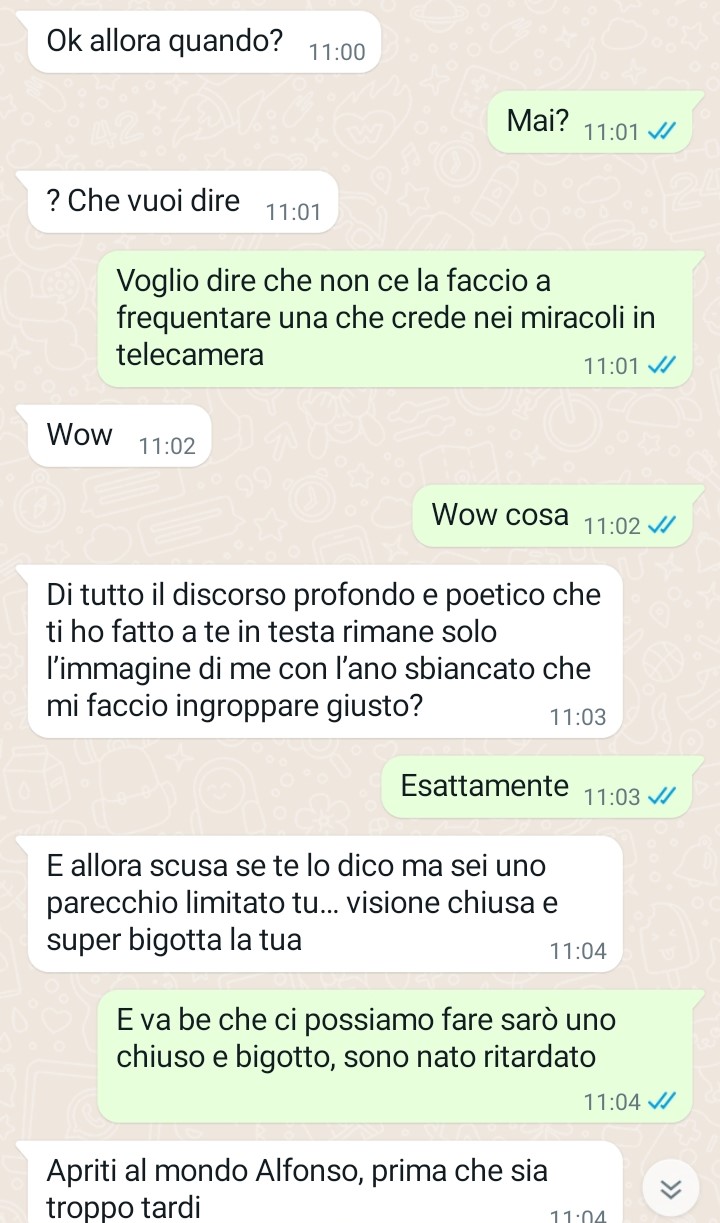
Task: Tap the blue double-check on the 'telecamera' message
Action: point(663,367)
